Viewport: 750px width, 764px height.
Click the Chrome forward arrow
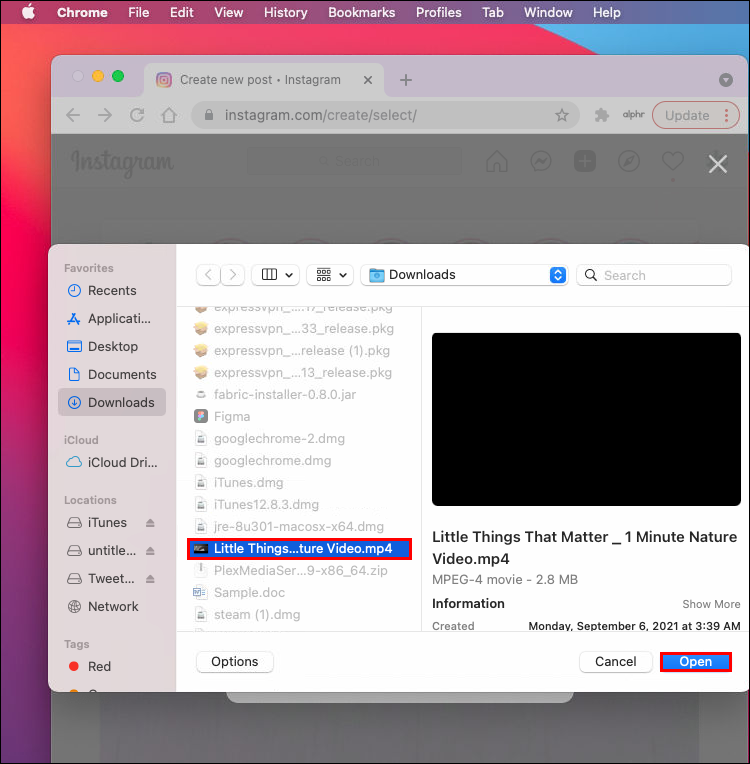pyautogui.click(x=105, y=115)
